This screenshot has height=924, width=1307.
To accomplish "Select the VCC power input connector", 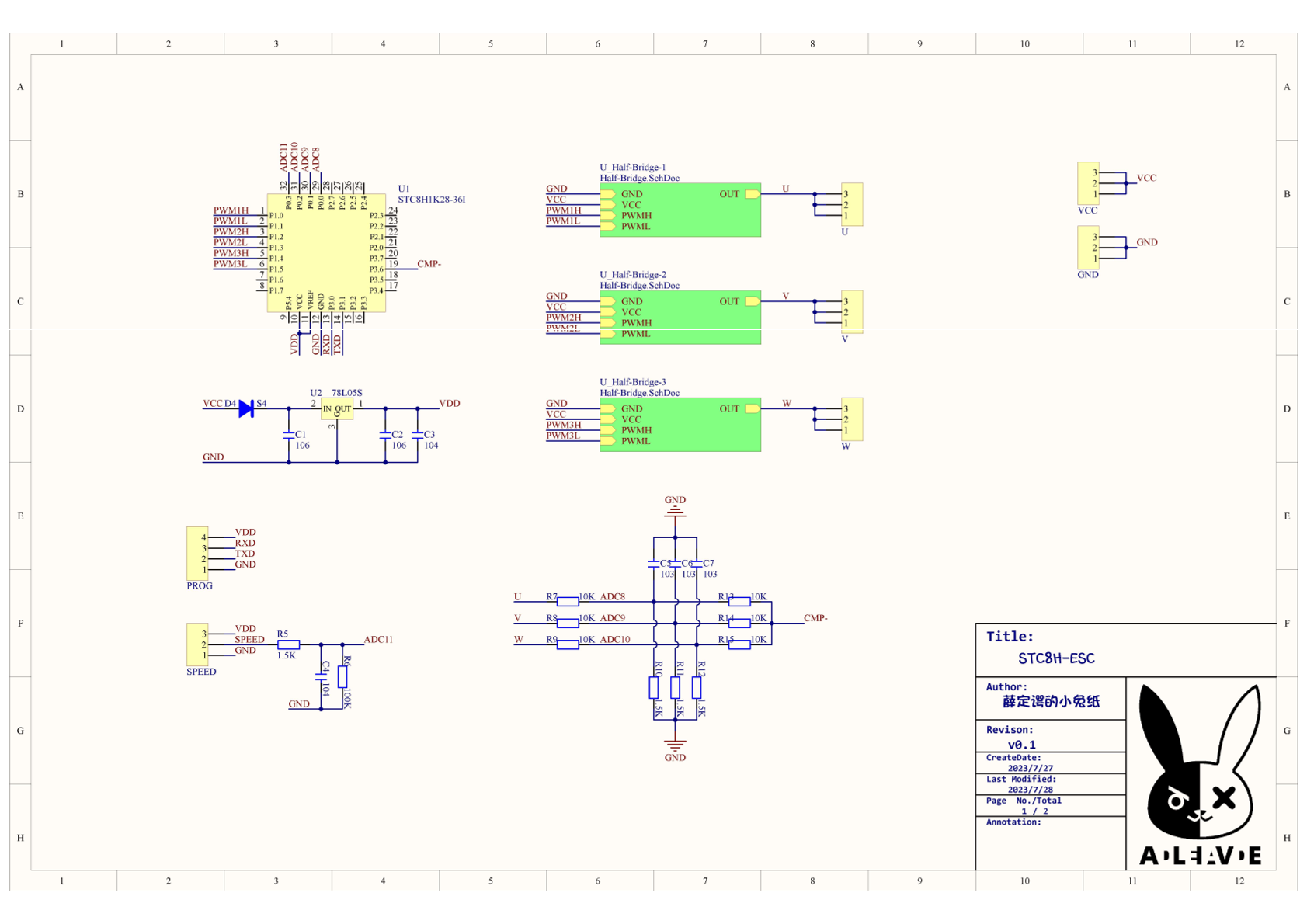I will [x=1088, y=183].
